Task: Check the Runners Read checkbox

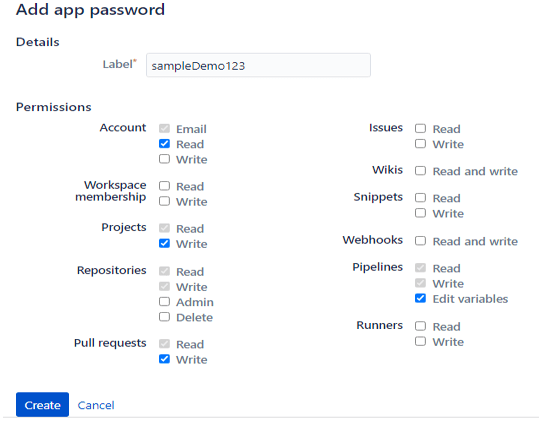Action: point(420,326)
